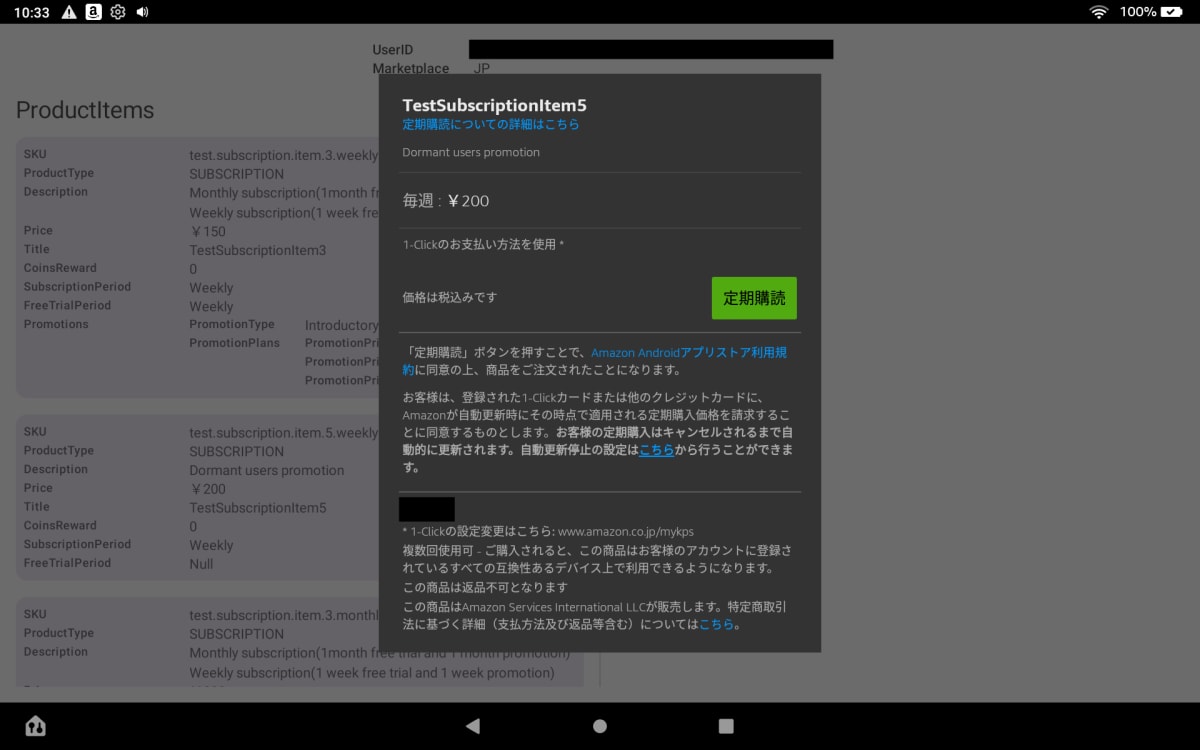Viewport: 1200px width, 750px height.
Task: Tap the Android home circle icon
Action: click(x=600, y=726)
